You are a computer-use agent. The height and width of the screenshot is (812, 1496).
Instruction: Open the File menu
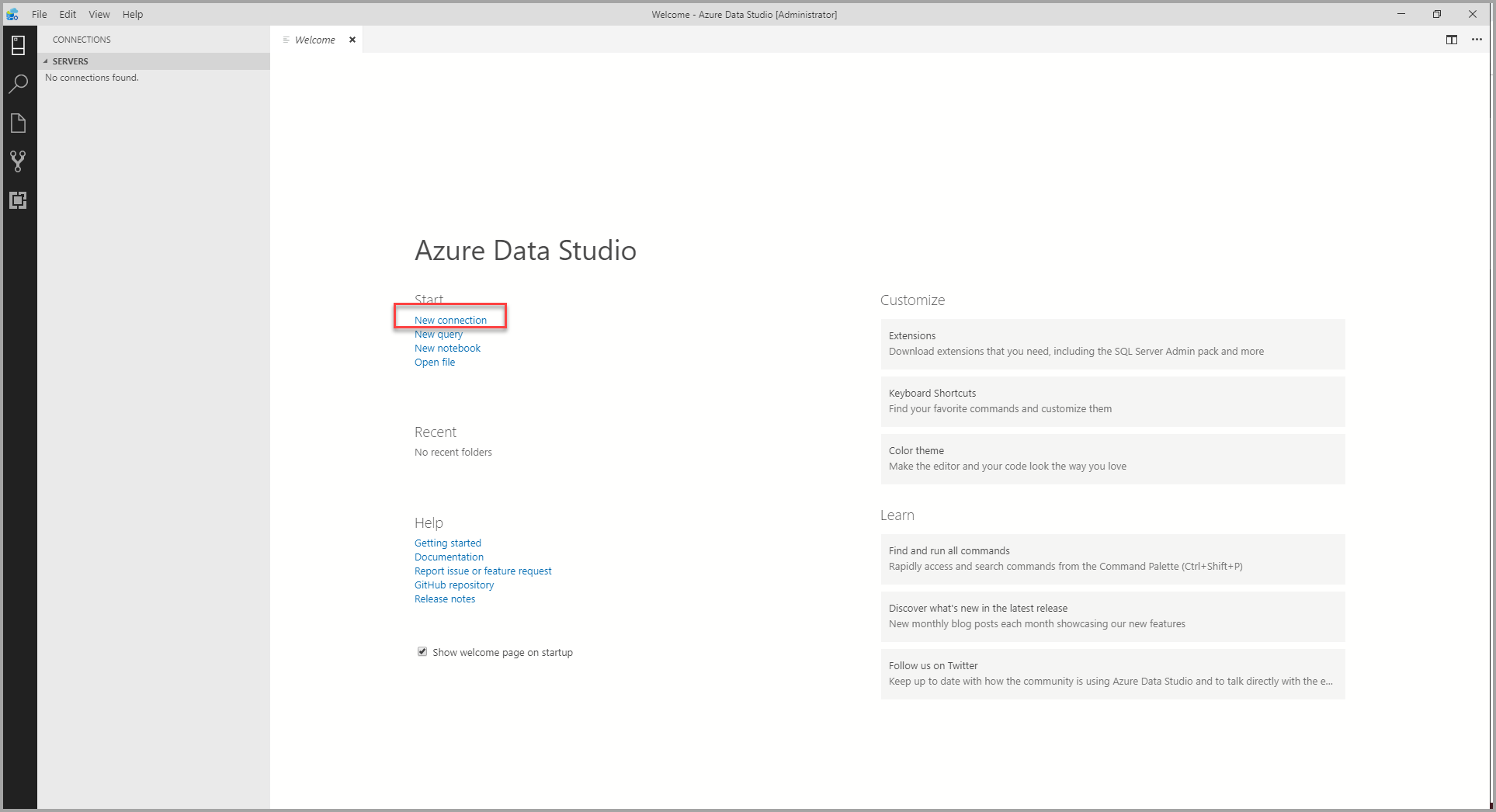[39, 14]
